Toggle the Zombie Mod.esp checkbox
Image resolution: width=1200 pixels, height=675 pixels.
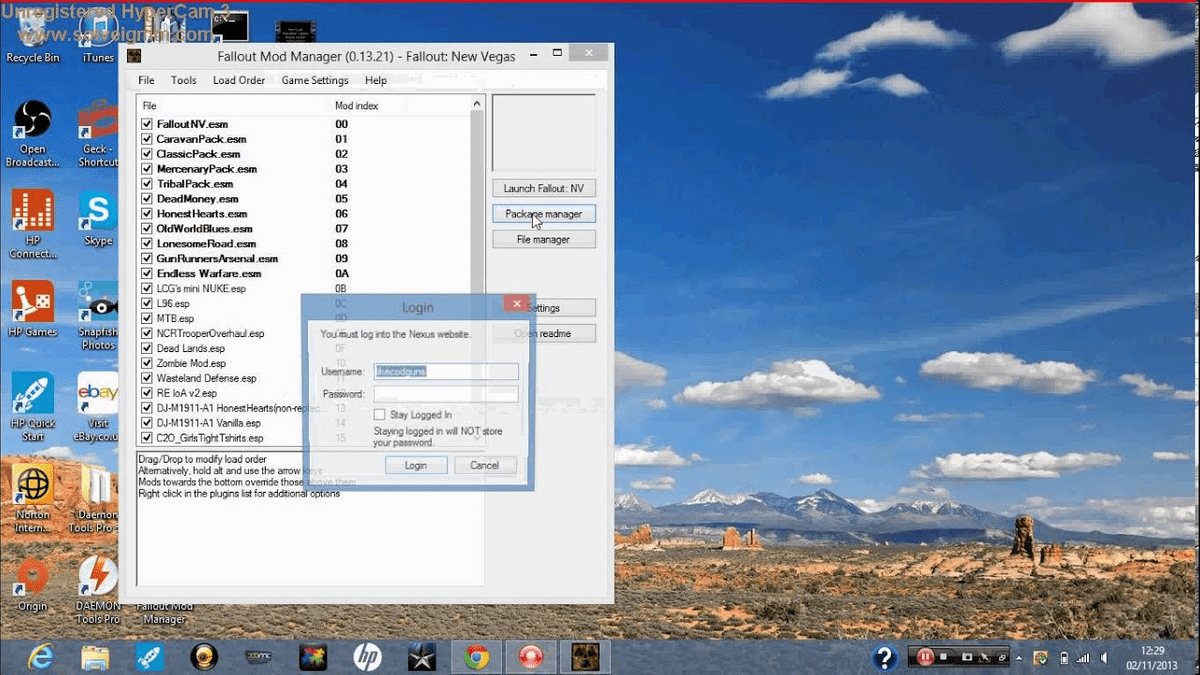[147, 364]
